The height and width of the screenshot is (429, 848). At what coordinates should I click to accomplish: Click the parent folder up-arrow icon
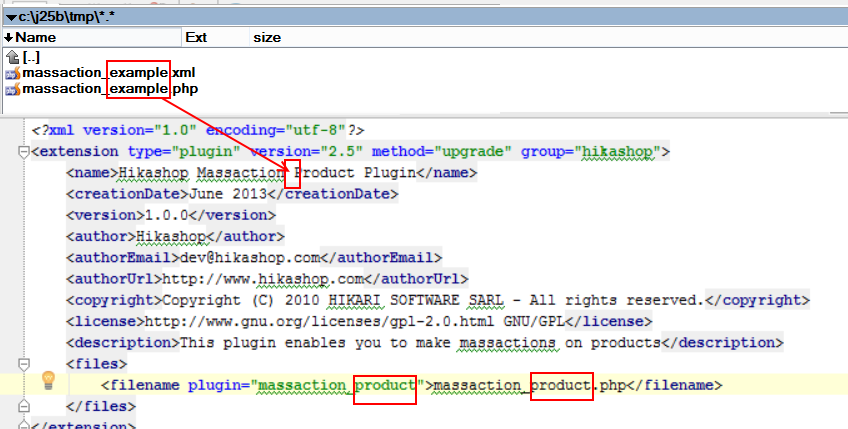coord(12,57)
